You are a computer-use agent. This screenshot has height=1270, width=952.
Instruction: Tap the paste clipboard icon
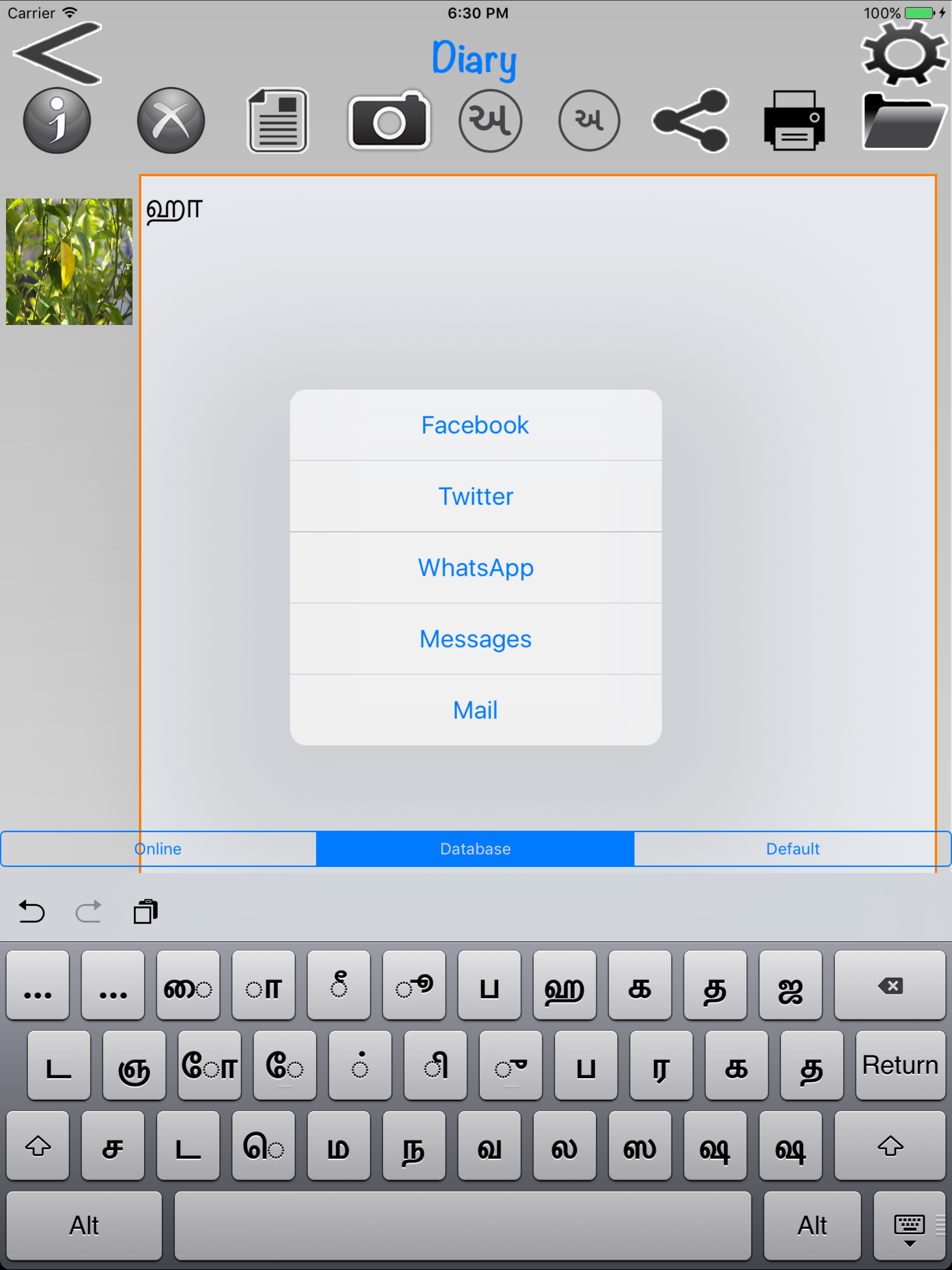click(145, 911)
